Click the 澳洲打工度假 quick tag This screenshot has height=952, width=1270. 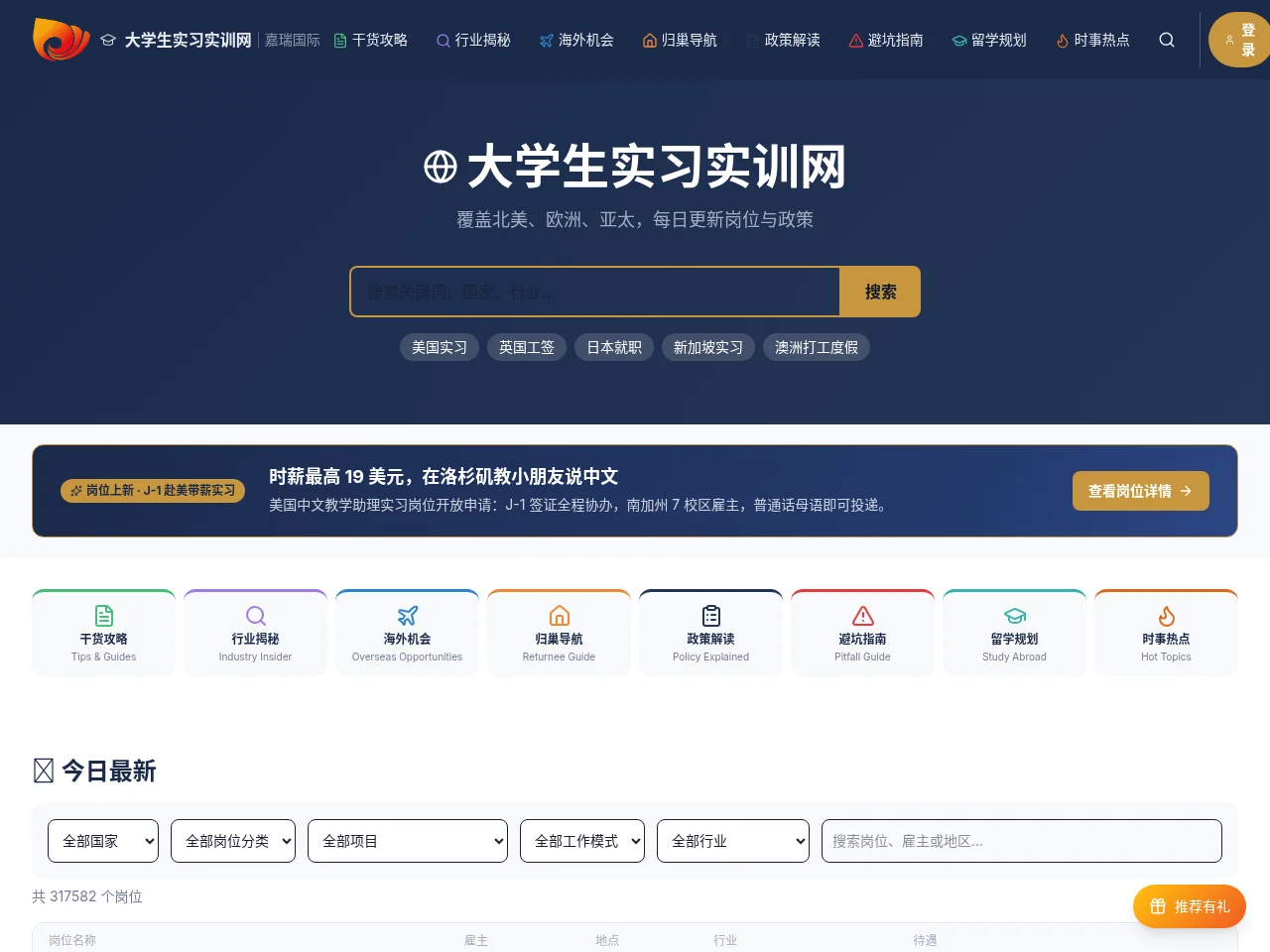817,347
